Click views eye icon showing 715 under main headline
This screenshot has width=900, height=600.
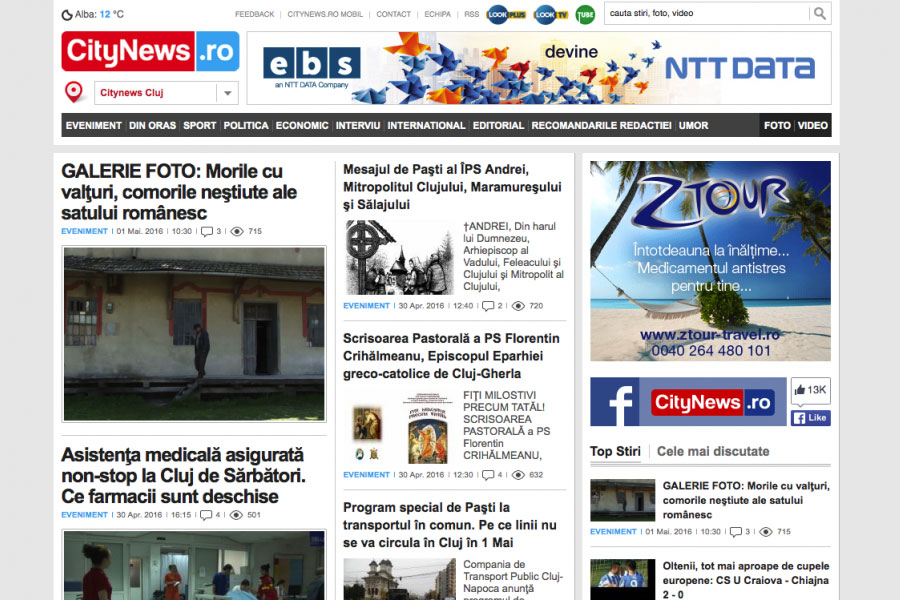(x=237, y=231)
